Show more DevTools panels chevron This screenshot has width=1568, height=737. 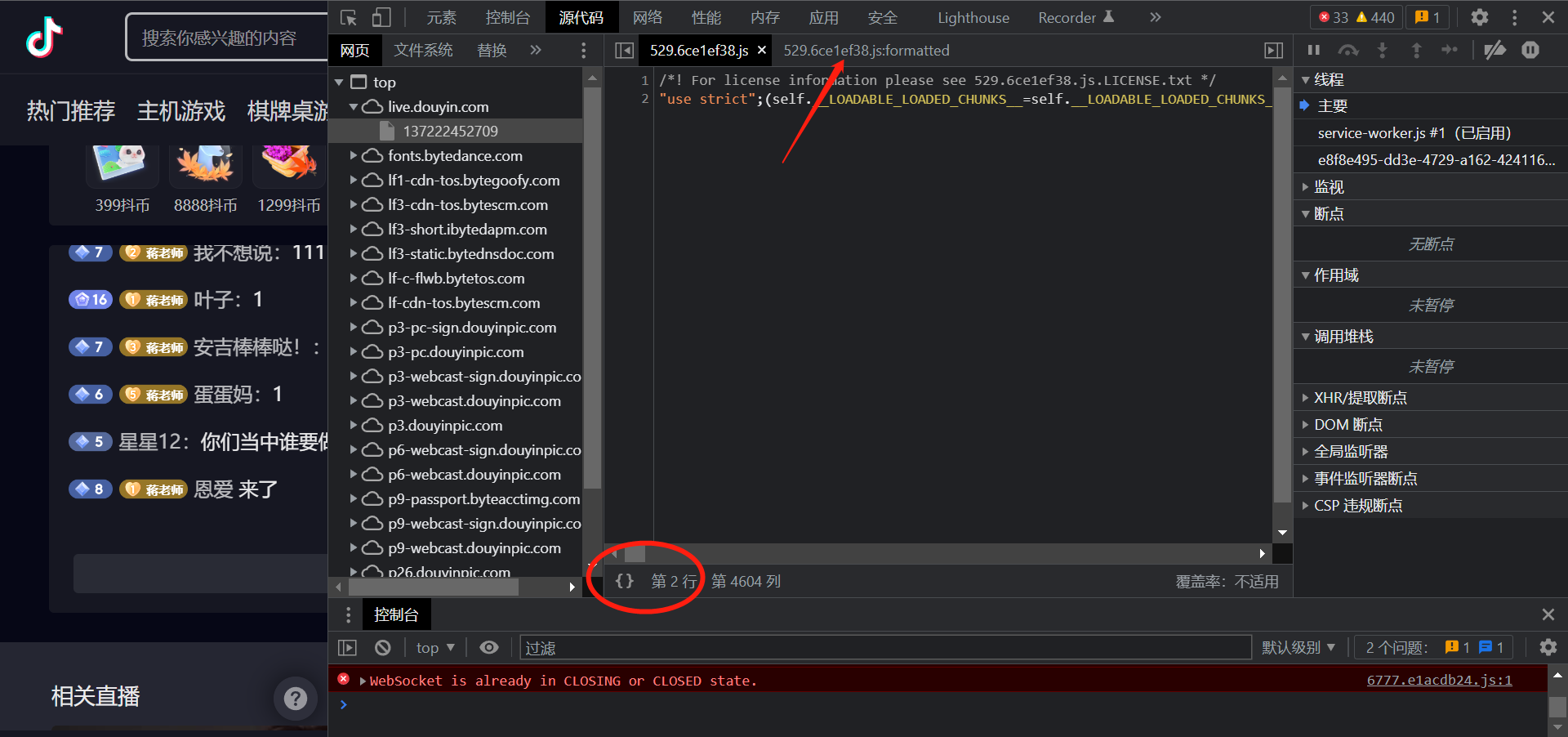coord(1155,17)
